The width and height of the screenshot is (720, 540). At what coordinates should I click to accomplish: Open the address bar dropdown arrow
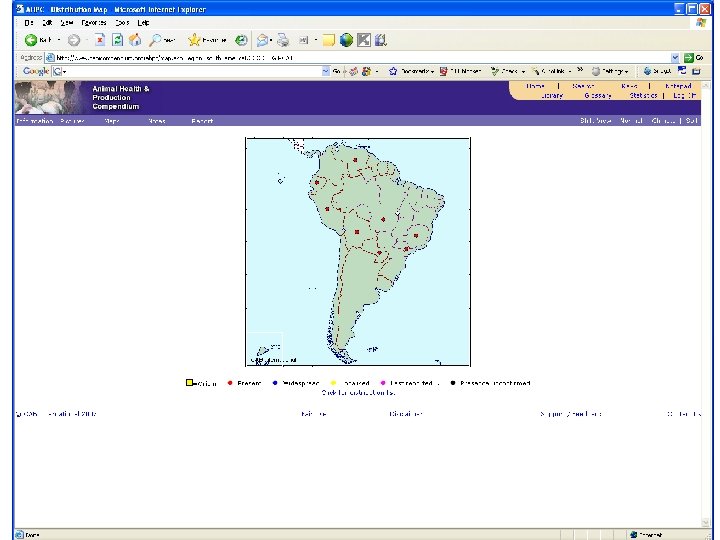[675, 58]
